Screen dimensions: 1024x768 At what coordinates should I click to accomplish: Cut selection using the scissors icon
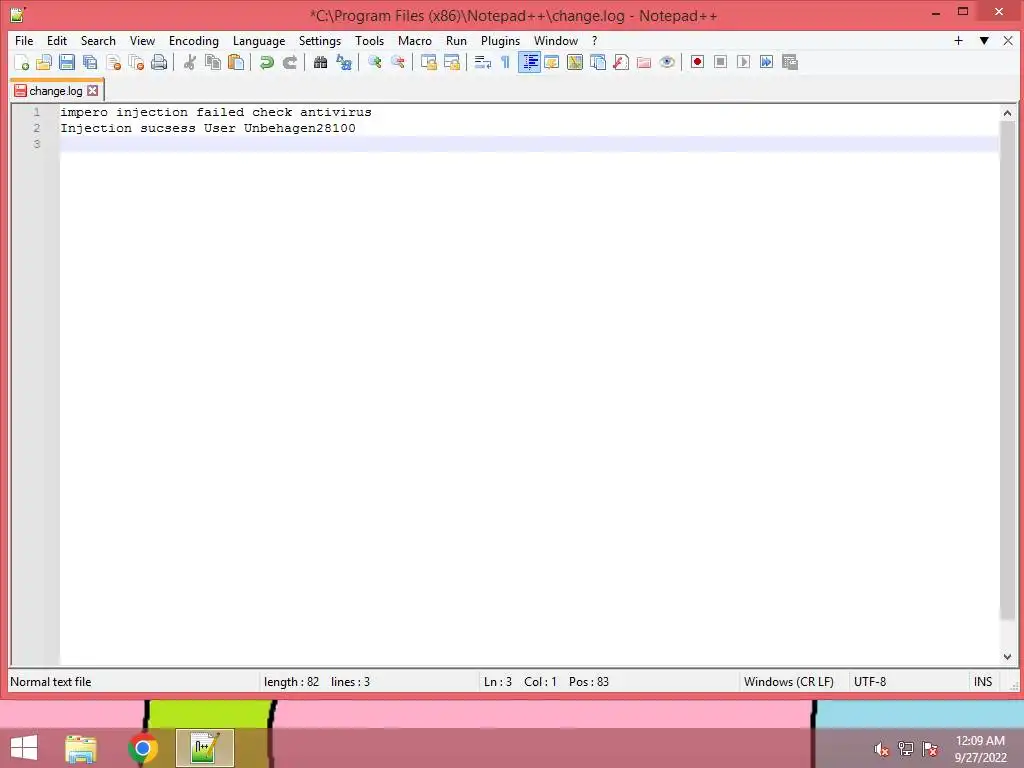189,62
